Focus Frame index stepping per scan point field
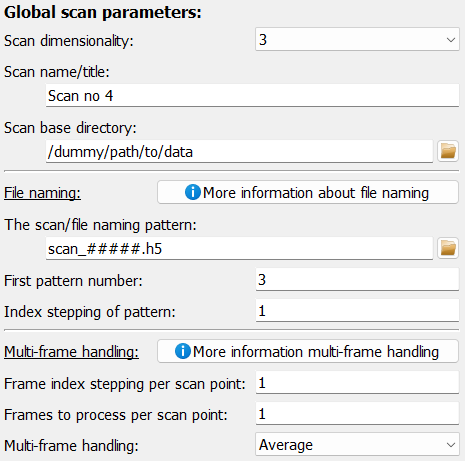The height and width of the screenshot is (461, 465). (x=357, y=383)
